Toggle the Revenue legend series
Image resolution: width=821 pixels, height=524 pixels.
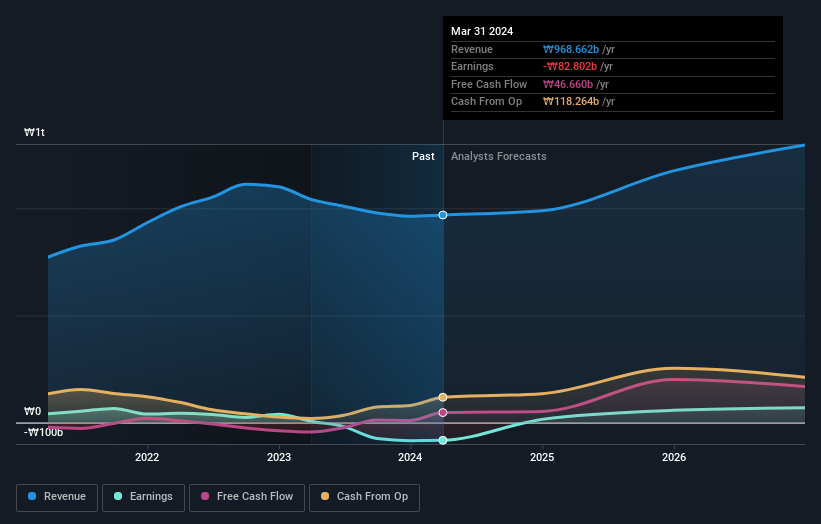tap(57, 497)
